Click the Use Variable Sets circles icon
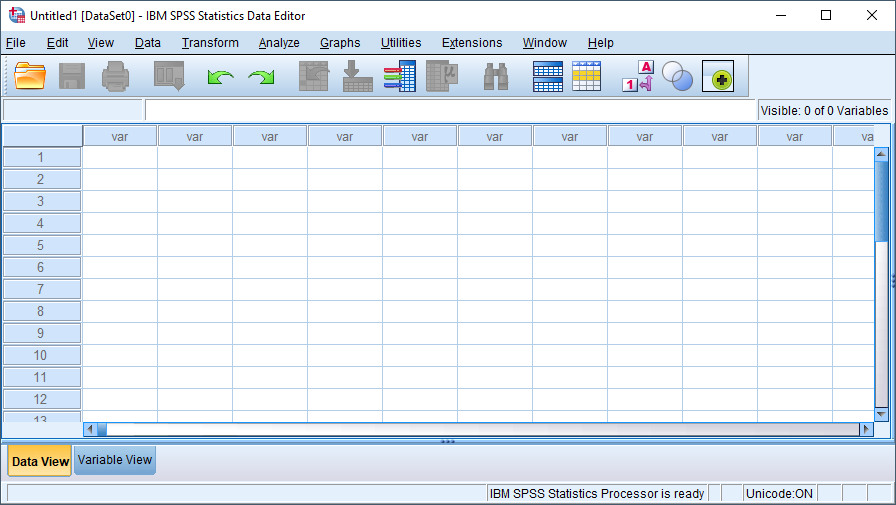896x505 pixels. tap(678, 76)
